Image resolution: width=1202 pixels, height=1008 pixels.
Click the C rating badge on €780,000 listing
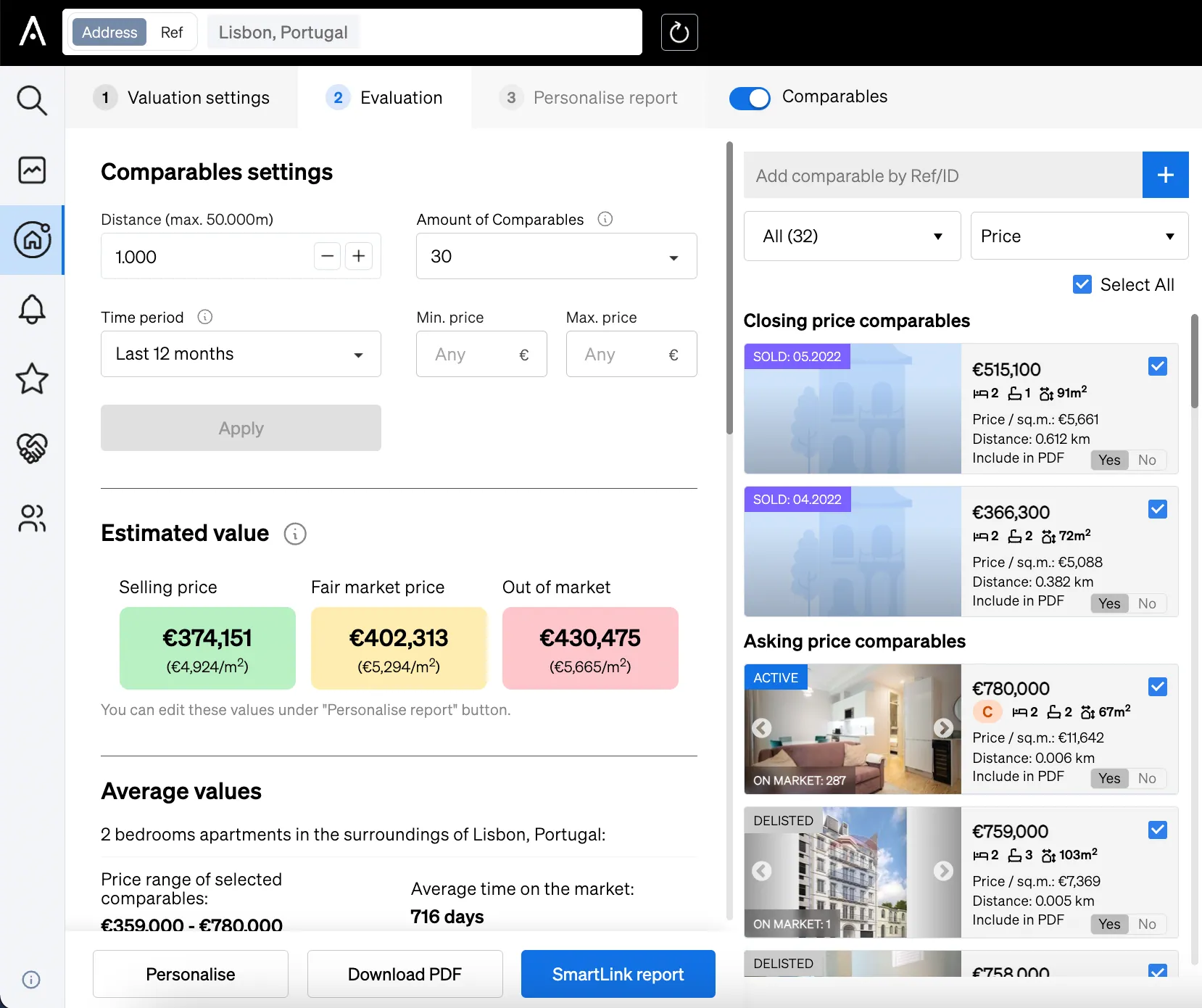987,712
